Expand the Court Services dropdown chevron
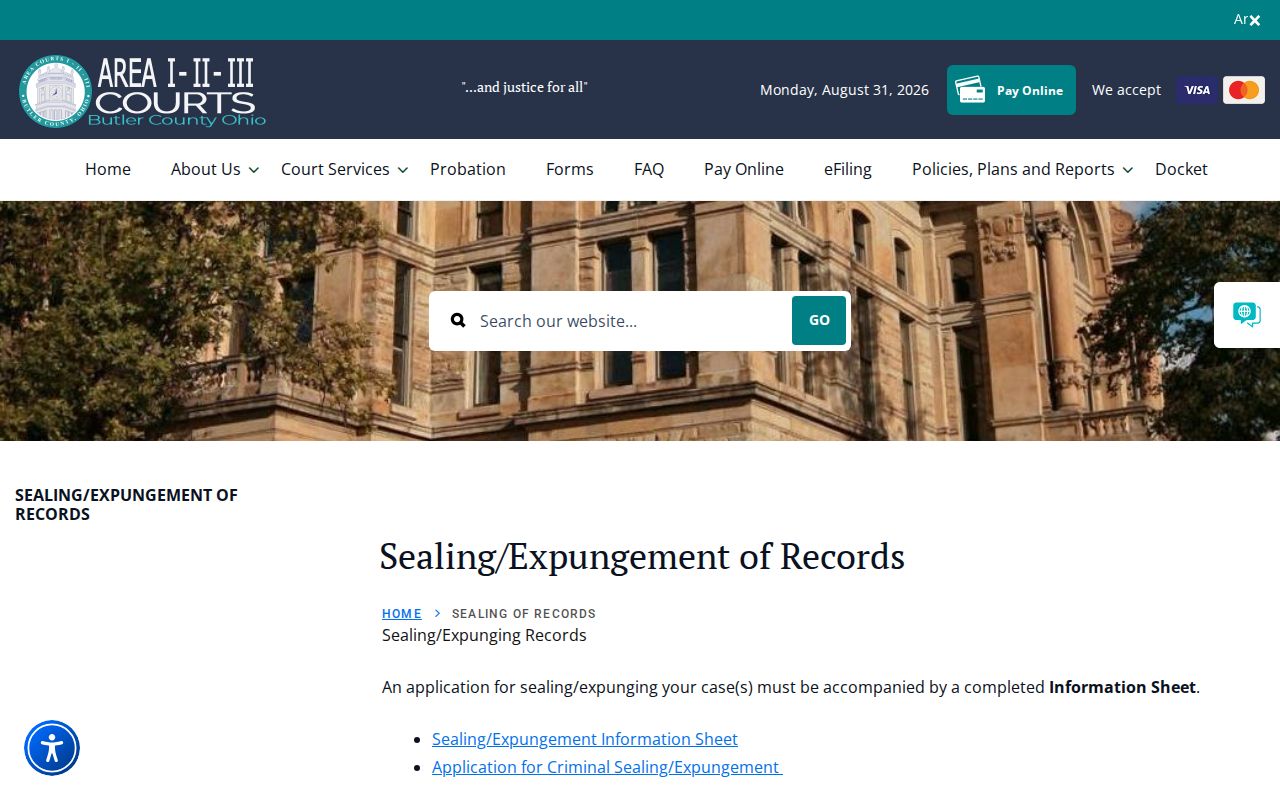1280x800 pixels. click(x=403, y=170)
